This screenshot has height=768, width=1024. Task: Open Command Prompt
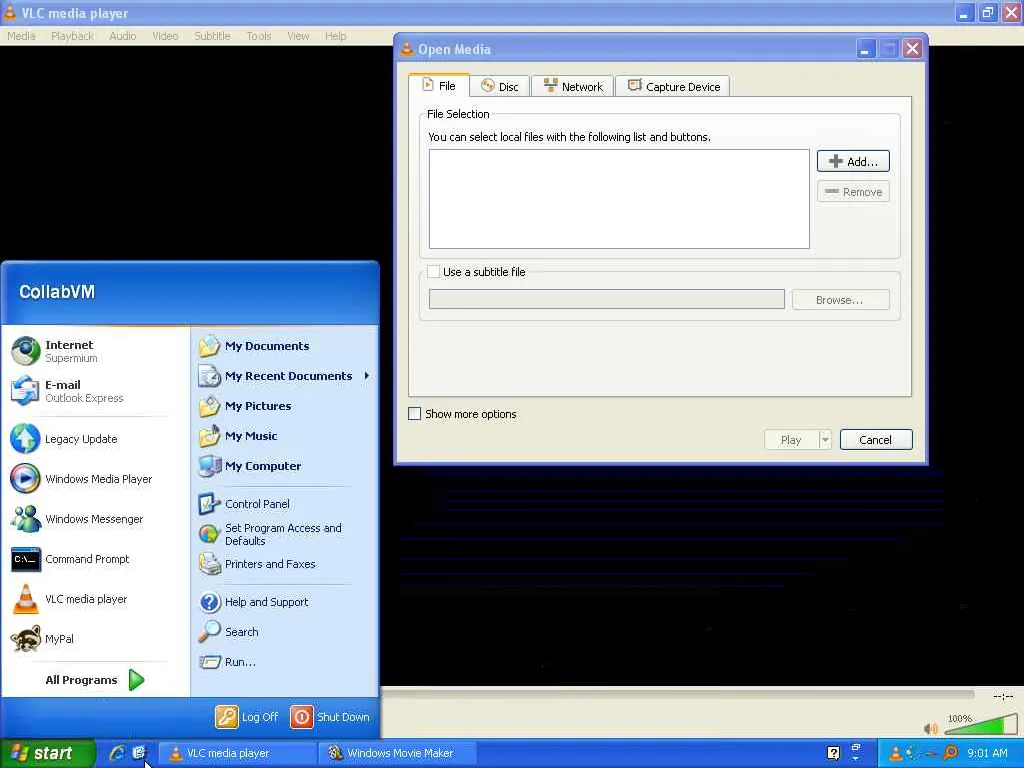(x=91, y=559)
